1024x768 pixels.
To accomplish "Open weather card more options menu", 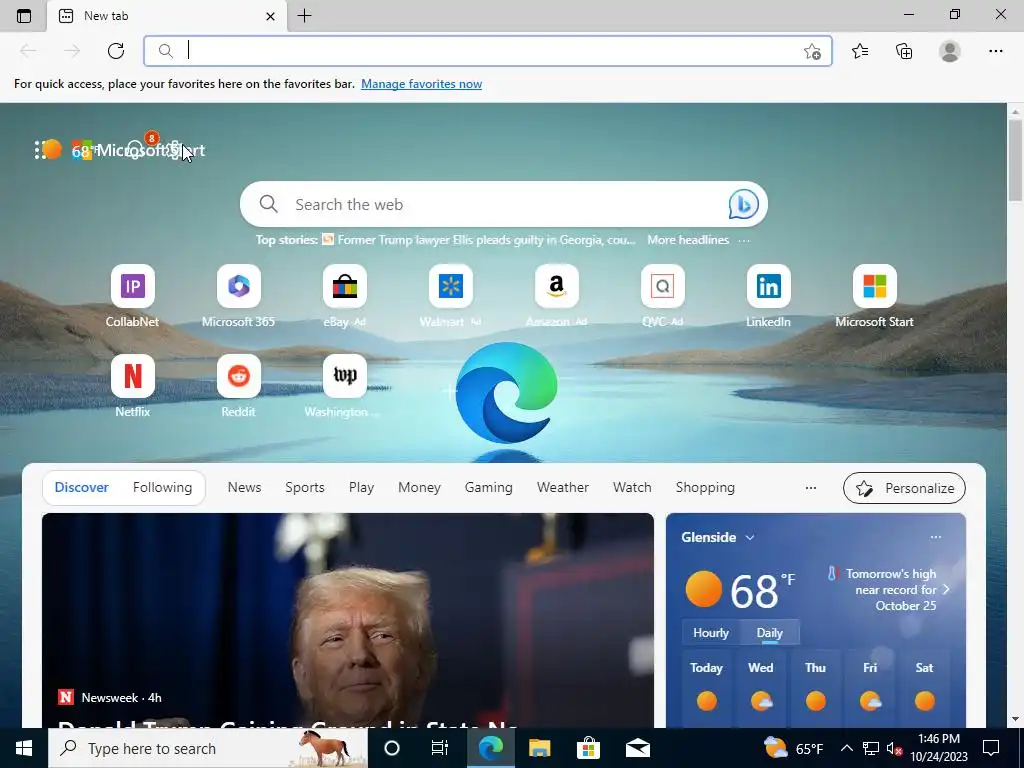I will (x=935, y=537).
